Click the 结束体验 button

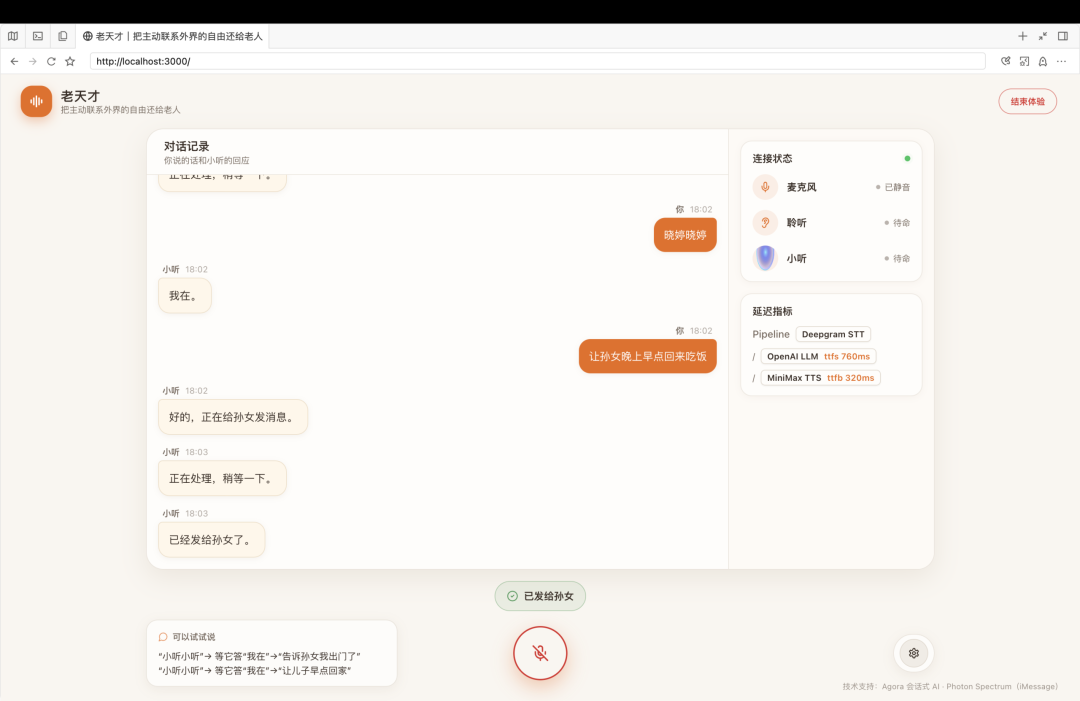[1027, 101]
